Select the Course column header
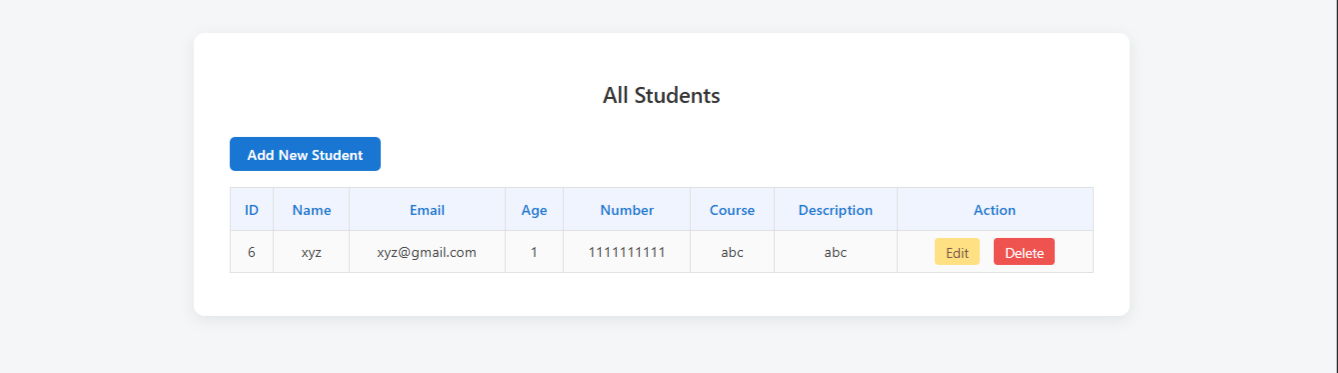Viewport: 1338px width, 373px height. 732,210
